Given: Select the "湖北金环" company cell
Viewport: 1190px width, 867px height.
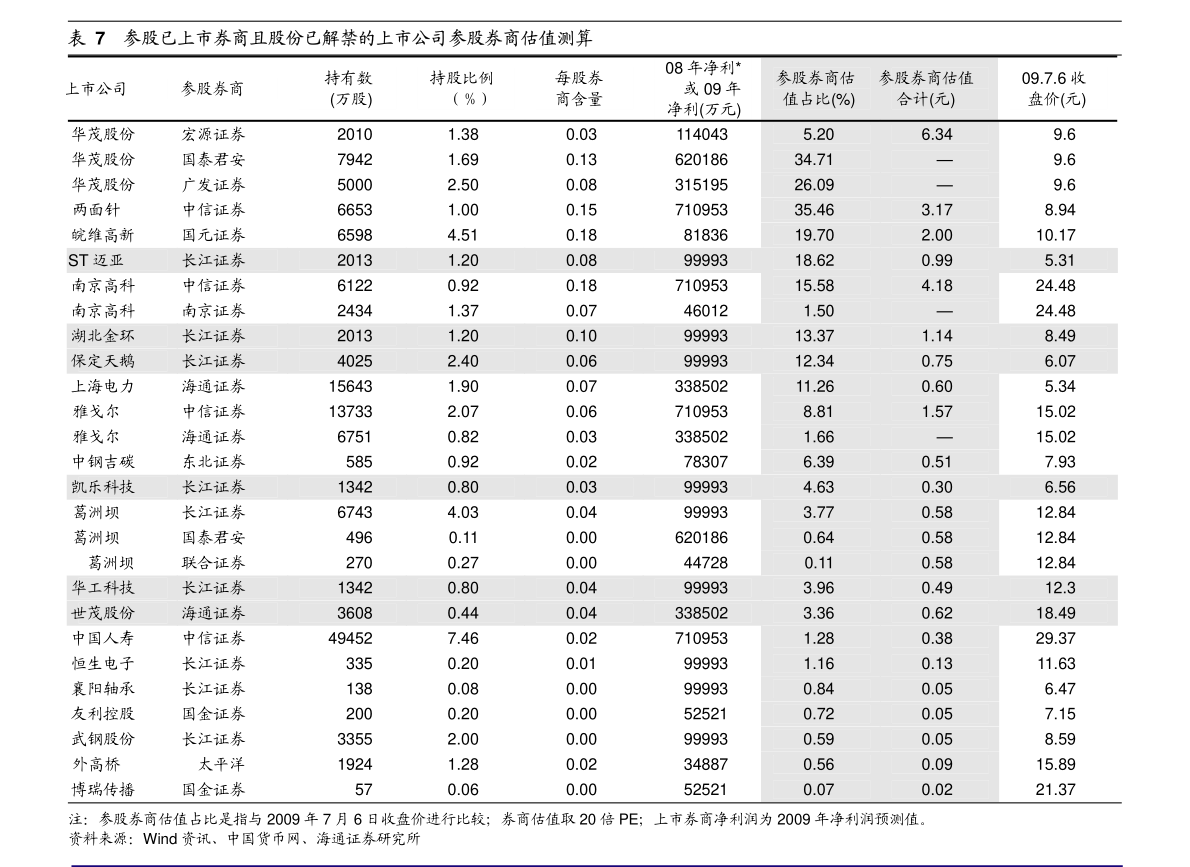Looking at the screenshot, I should pos(103,336).
